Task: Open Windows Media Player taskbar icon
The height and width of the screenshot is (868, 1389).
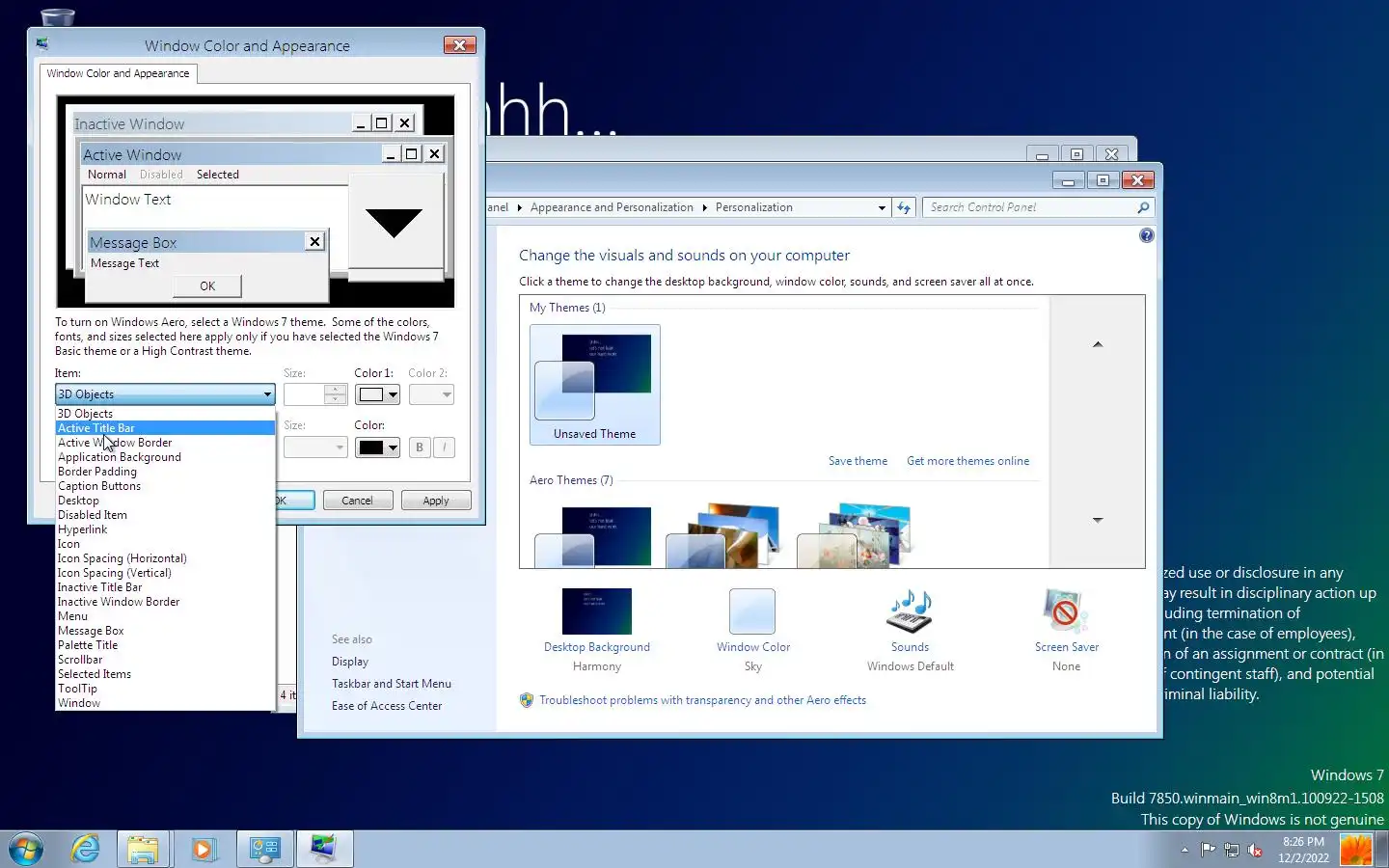Action: (x=203, y=849)
